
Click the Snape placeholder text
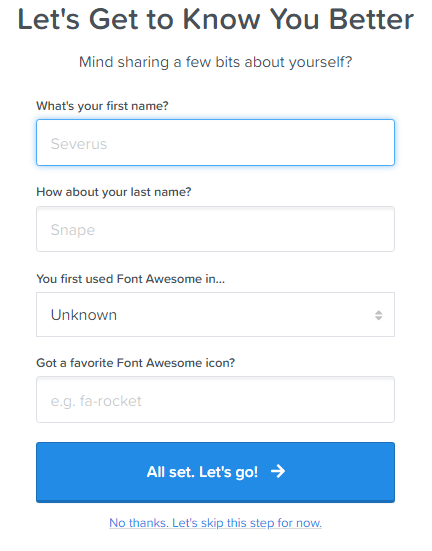pyautogui.click(x=73, y=230)
